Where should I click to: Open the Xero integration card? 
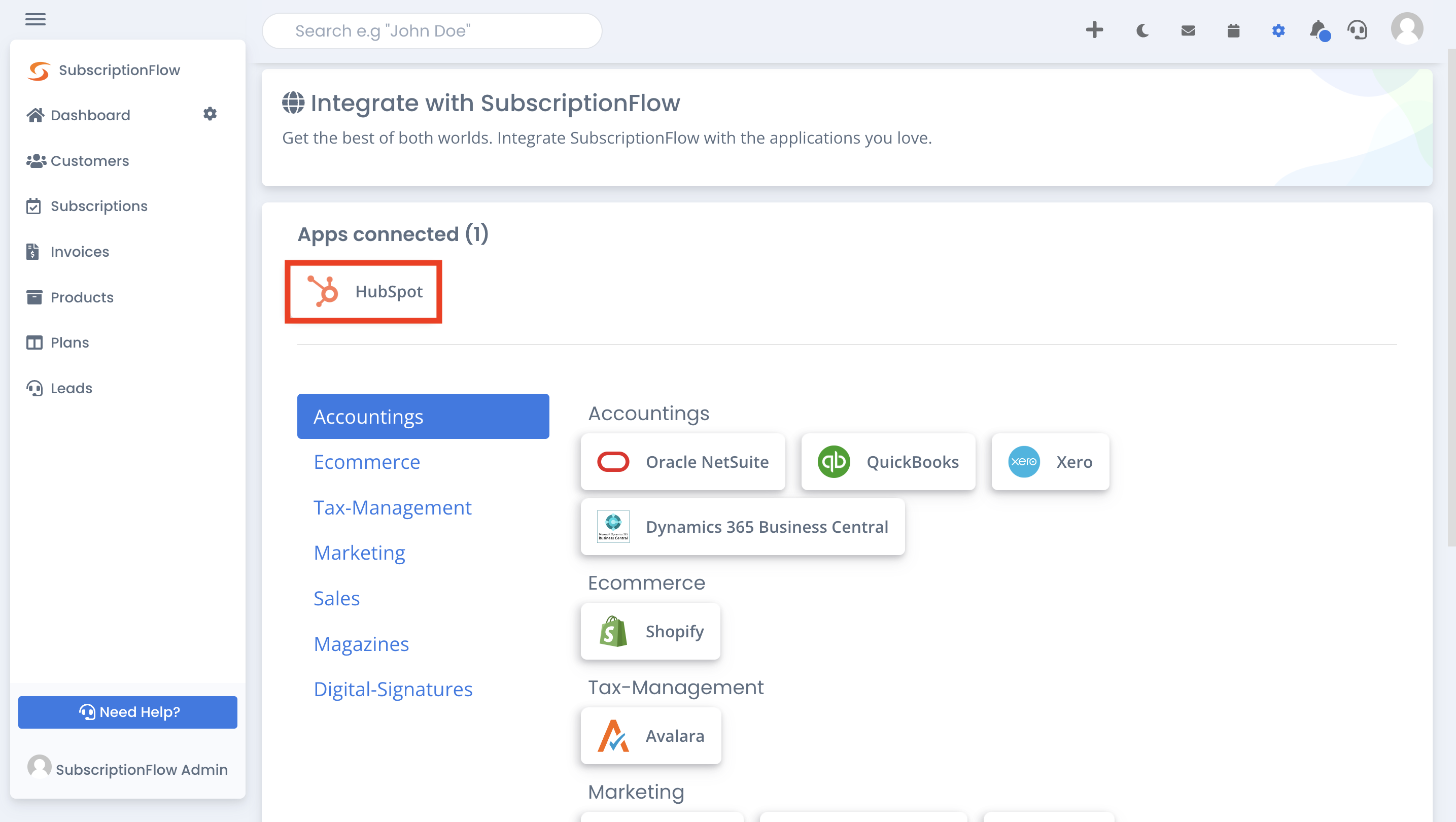coord(1050,461)
